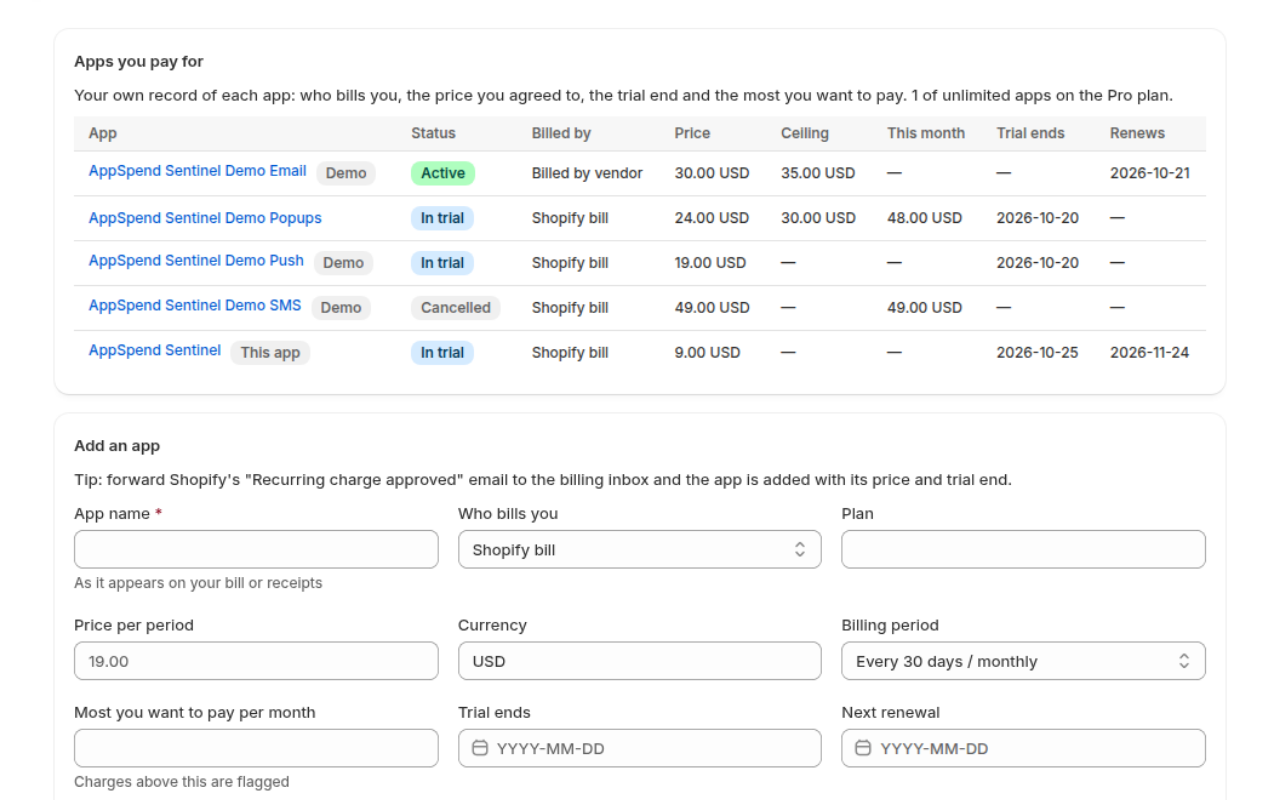Image resolution: width=1280 pixels, height=800 pixels.
Task: Open the calendar icon in Trial ends field
Action: [480, 748]
